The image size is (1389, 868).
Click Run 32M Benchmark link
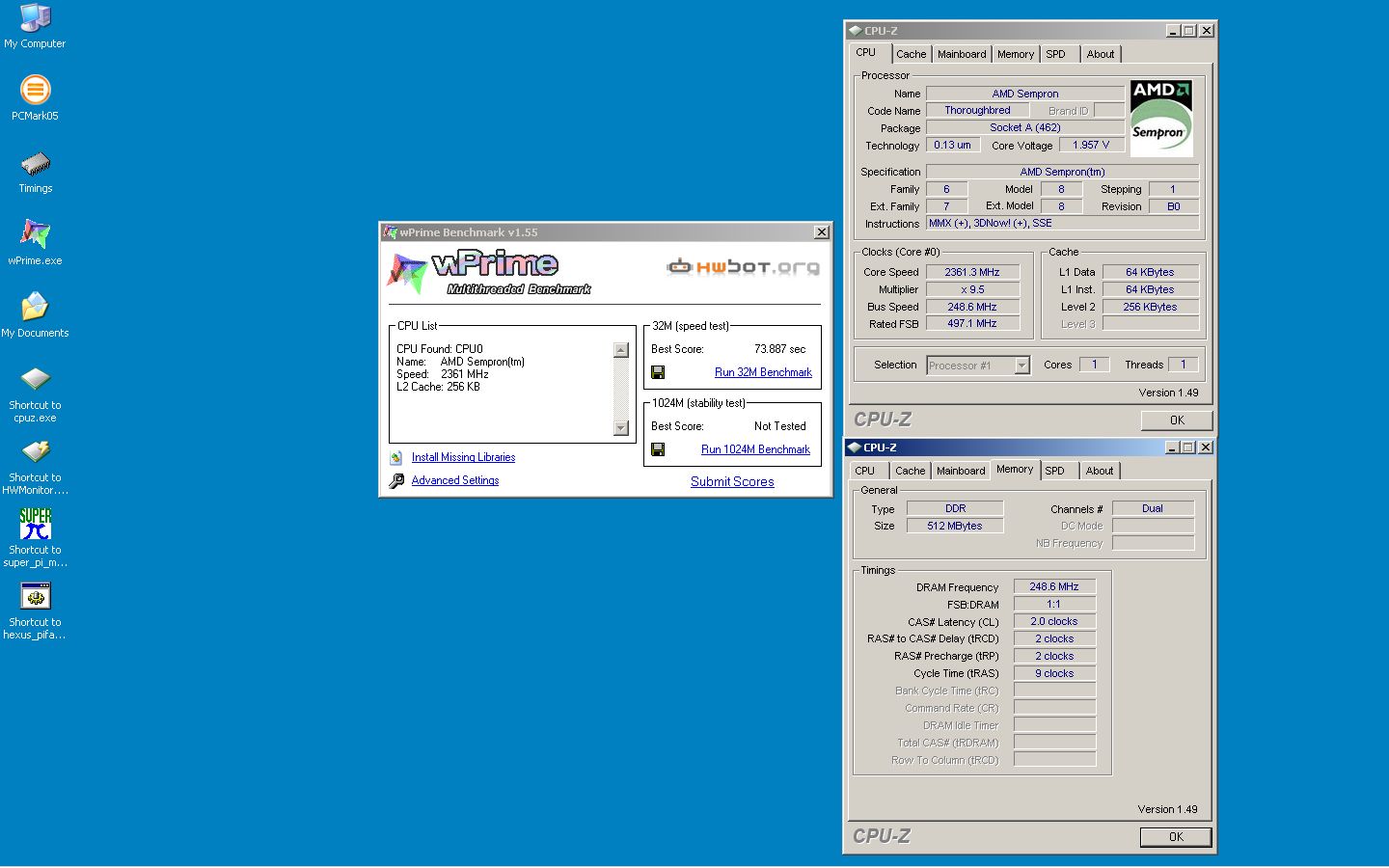(x=763, y=372)
